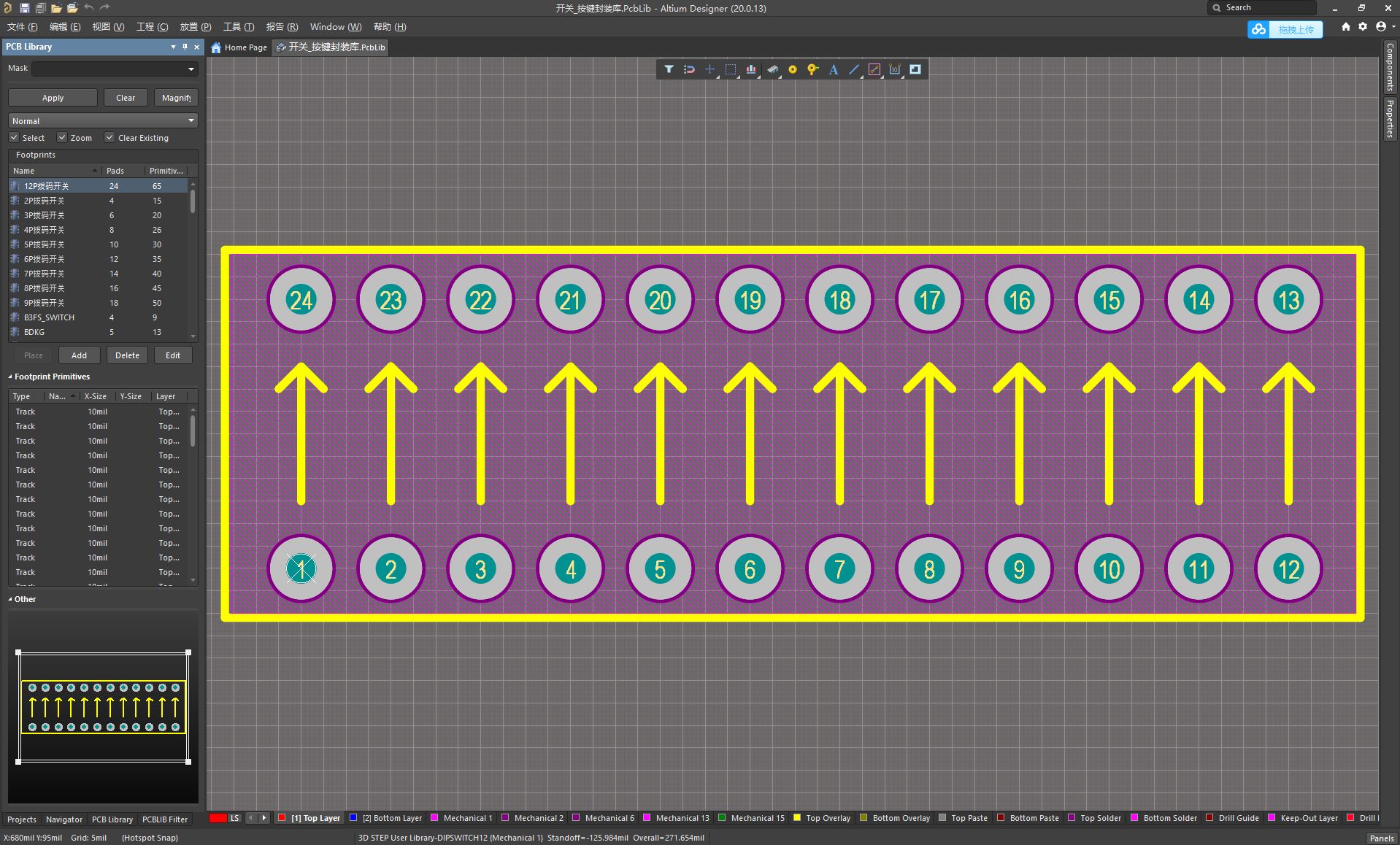
Task: Open the Align objects tool
Action: (750, 69)
